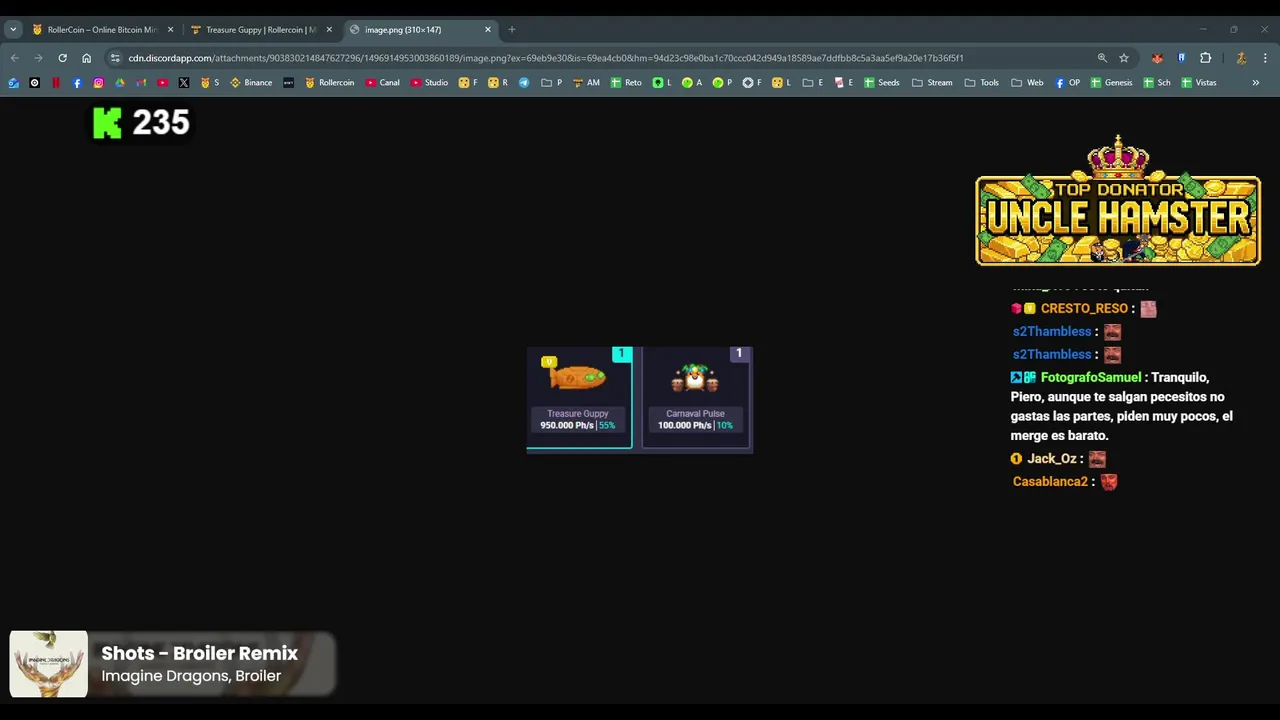Open the Rollercoin bookmark
1280x720 pixels.
(x=329, y=83)
